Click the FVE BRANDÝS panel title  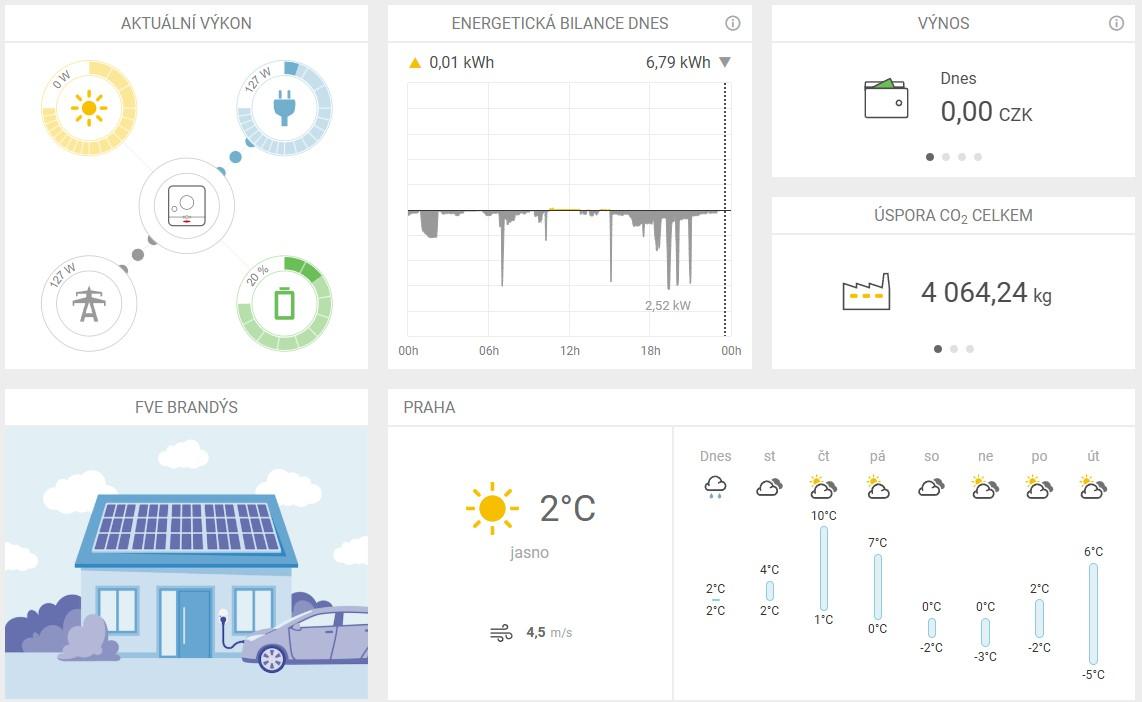click(186, 408)
